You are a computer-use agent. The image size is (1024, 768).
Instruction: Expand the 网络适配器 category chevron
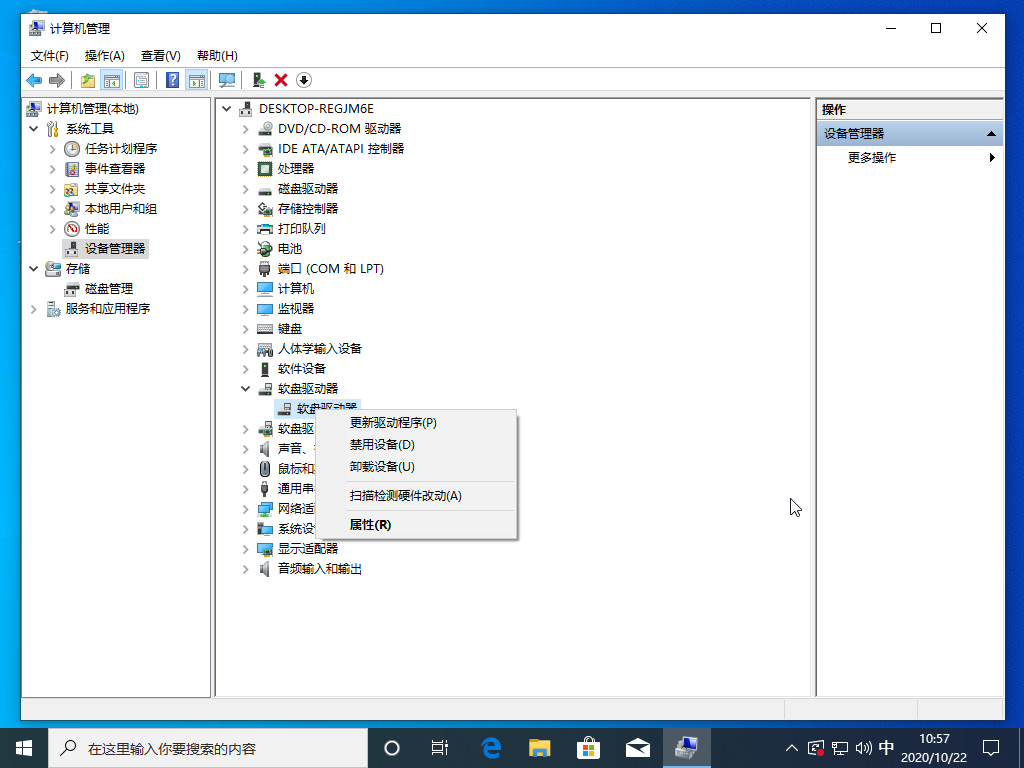click(246, 508)
